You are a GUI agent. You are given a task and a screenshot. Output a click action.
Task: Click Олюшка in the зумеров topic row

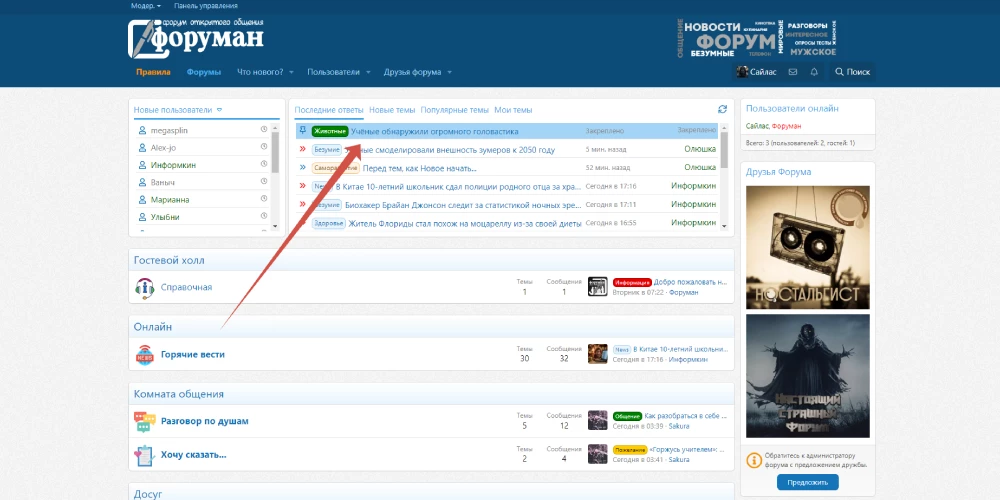pyautogui.click(x=700, y=149)
